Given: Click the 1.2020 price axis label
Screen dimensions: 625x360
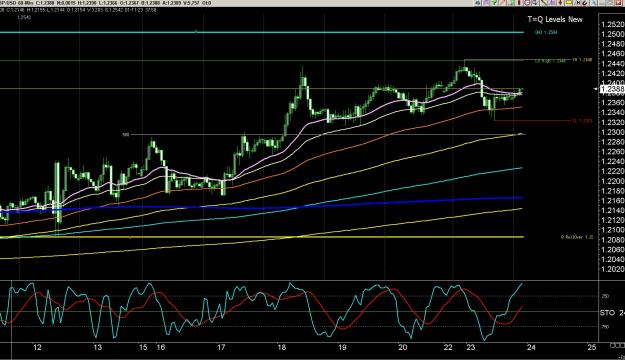Looking at the screenshot, I should click(613, 269).
